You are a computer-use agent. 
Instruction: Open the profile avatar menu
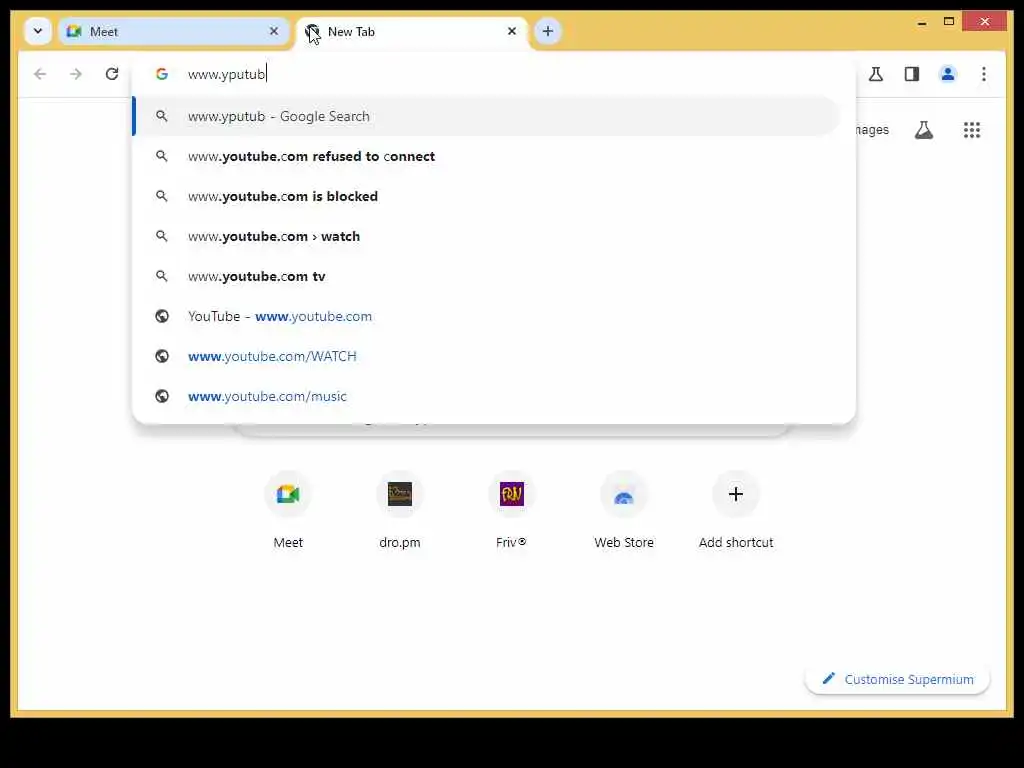[x=948, y=74]
